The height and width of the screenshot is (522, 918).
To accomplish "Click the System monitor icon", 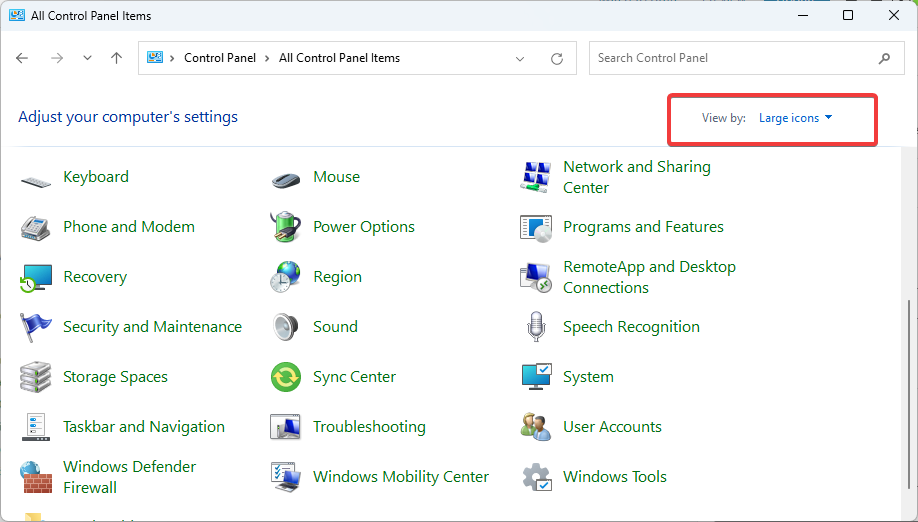I will click(x=536, y=377).
